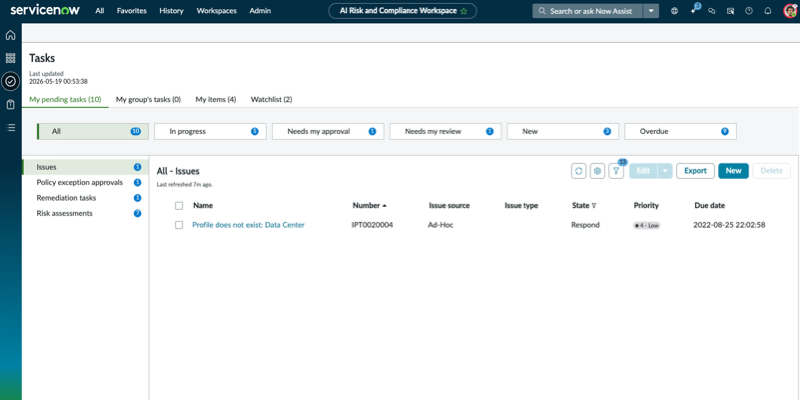Click the Respond state cell
The width and height of the screenshot is (800, 400).
point(585,225)
